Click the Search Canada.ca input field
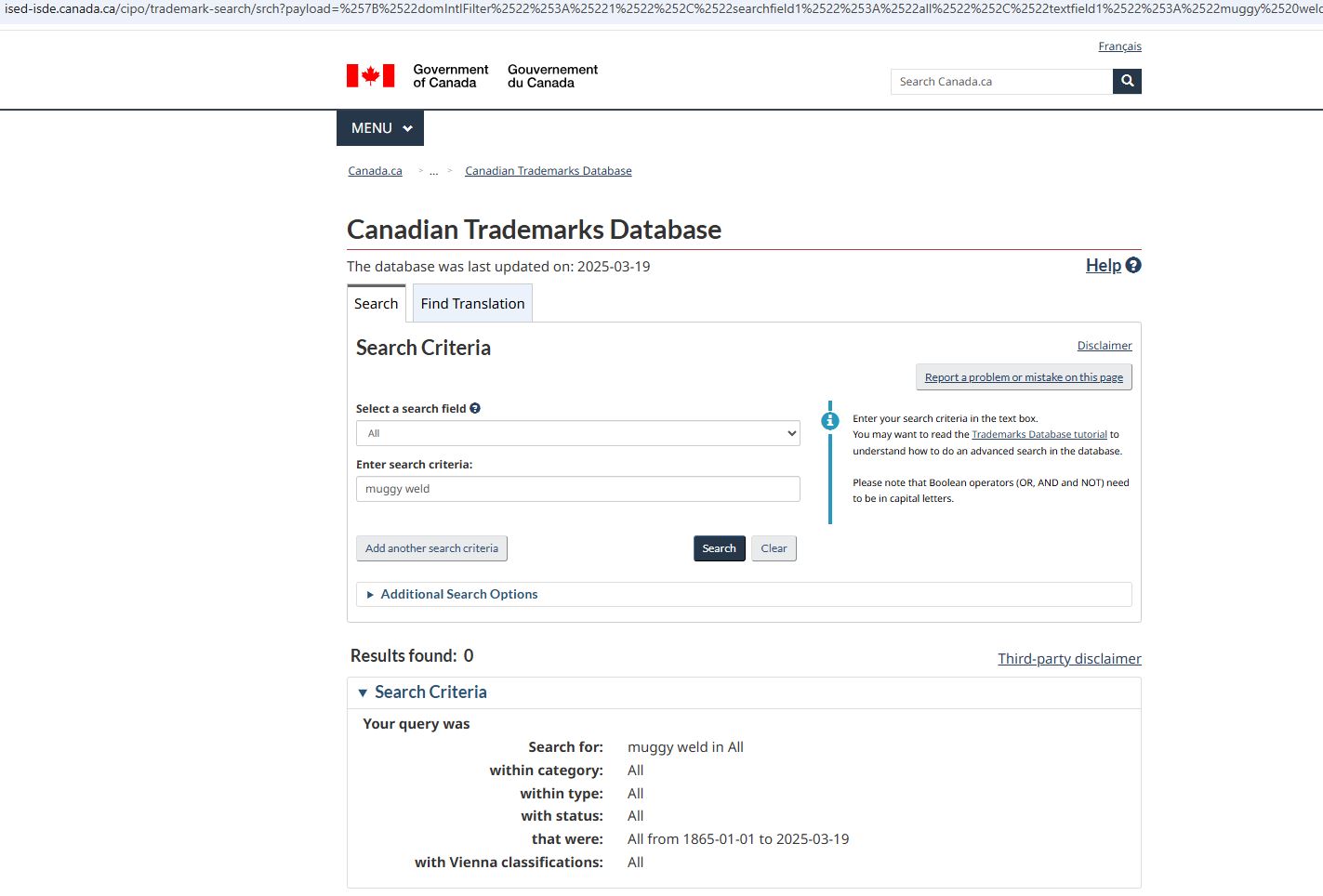The image size is (1323, 896). pos(1001,82)
